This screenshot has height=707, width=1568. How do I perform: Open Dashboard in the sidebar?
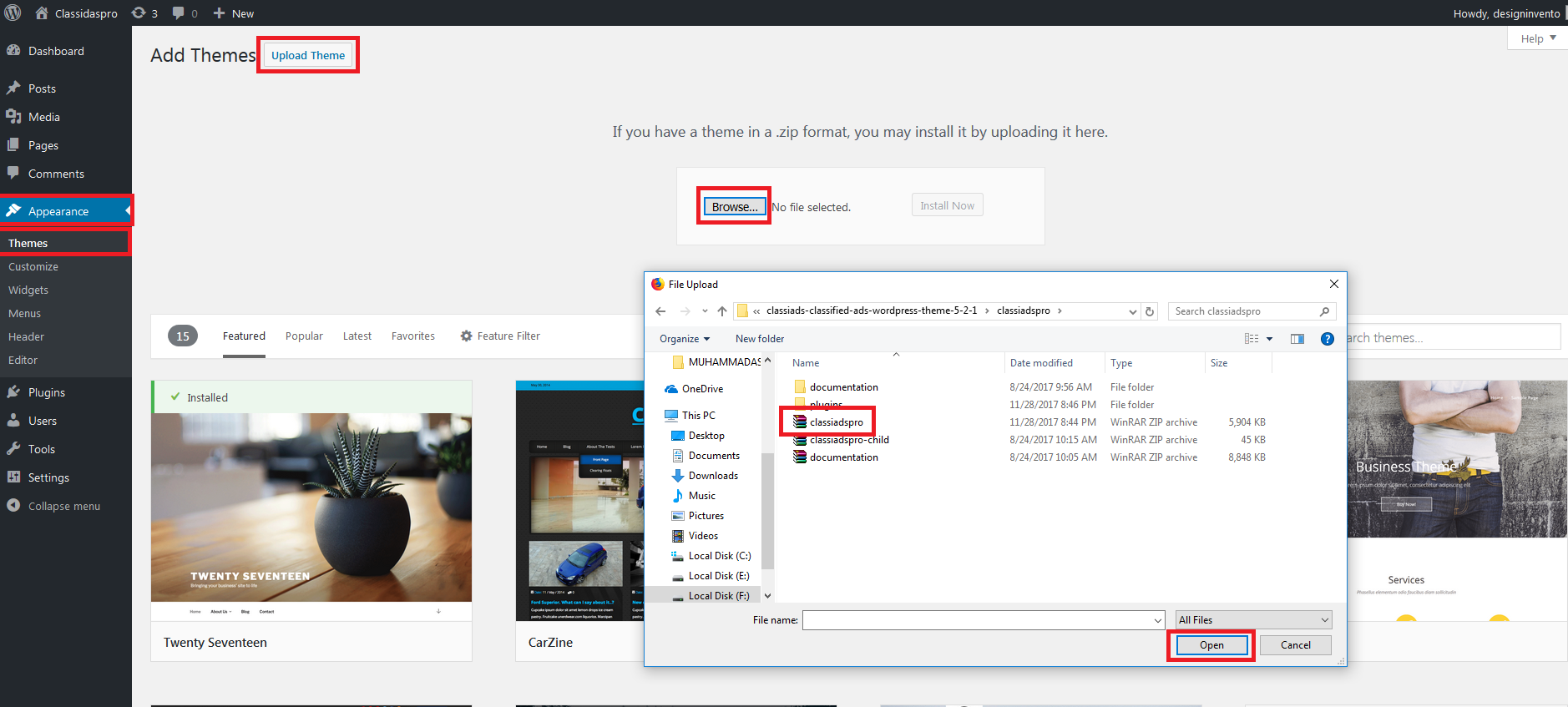click(56, 51)
